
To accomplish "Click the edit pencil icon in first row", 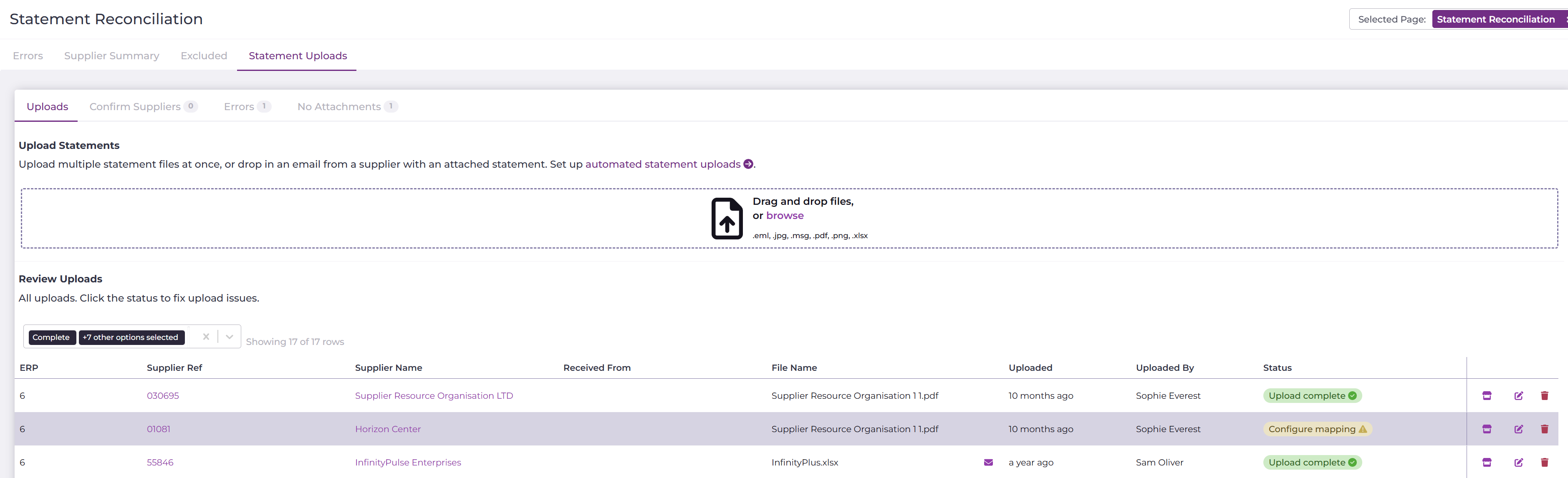I will pos(1518,395).
